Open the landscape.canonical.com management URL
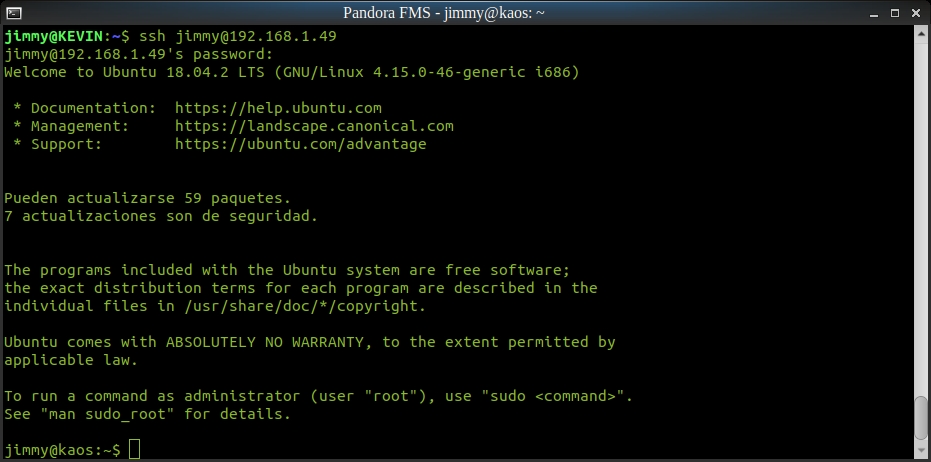Viewport: 931px width, 462px height. pyautogui.click(x=314, y=126)
